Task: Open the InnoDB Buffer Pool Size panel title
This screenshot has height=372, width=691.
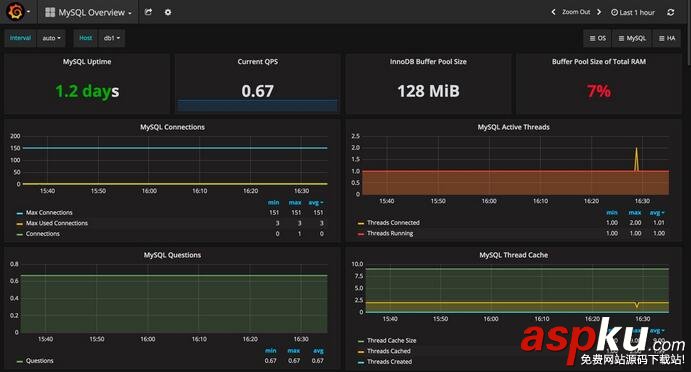Action: pos(428,62)
